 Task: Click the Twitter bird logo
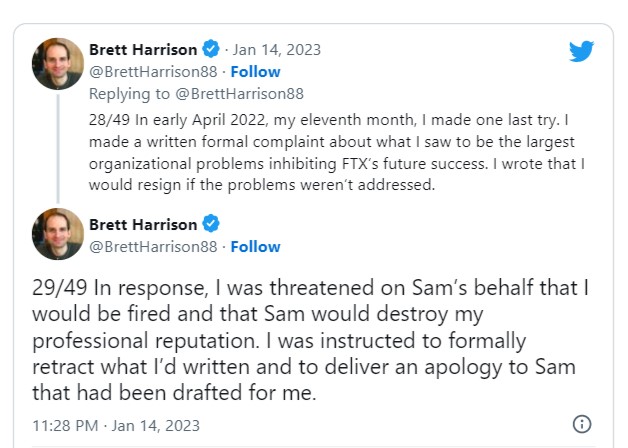click(x=581, y=51)
